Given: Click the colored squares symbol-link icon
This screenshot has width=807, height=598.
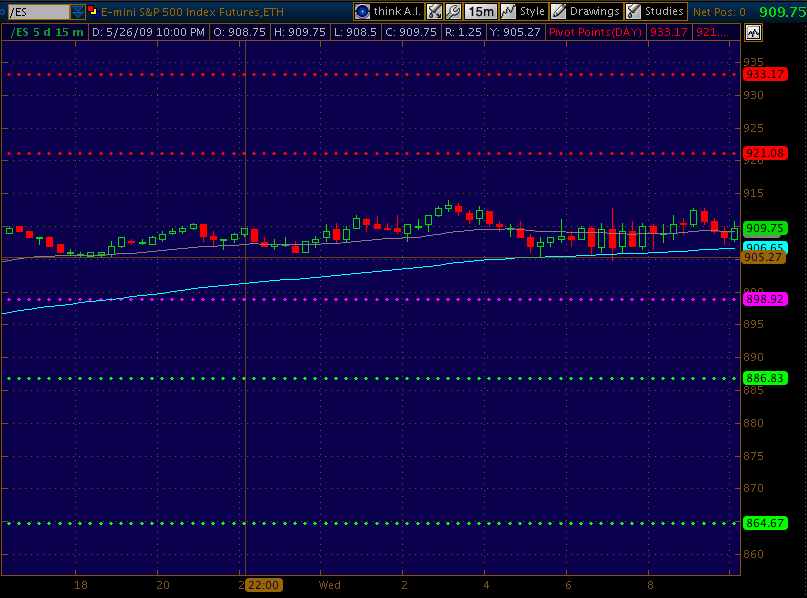Looking at the screenshot, I should coord(93,12).
